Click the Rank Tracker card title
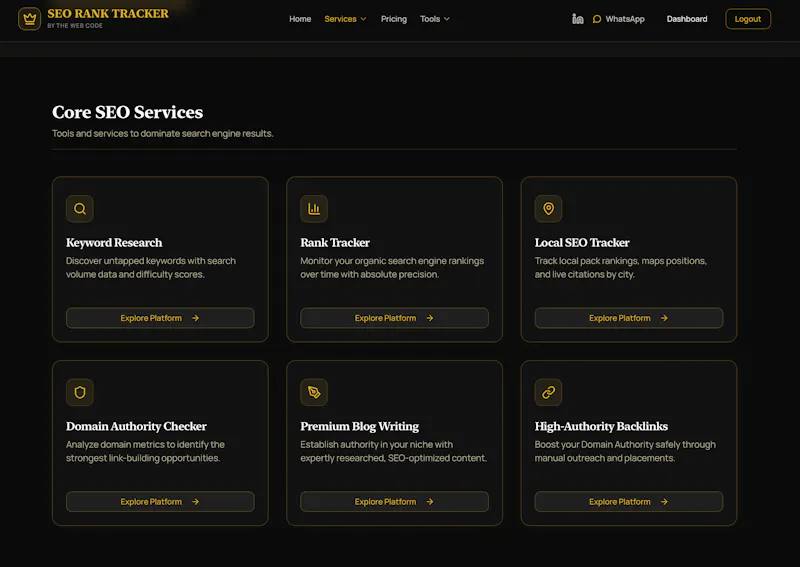 [x=335, y=242]
